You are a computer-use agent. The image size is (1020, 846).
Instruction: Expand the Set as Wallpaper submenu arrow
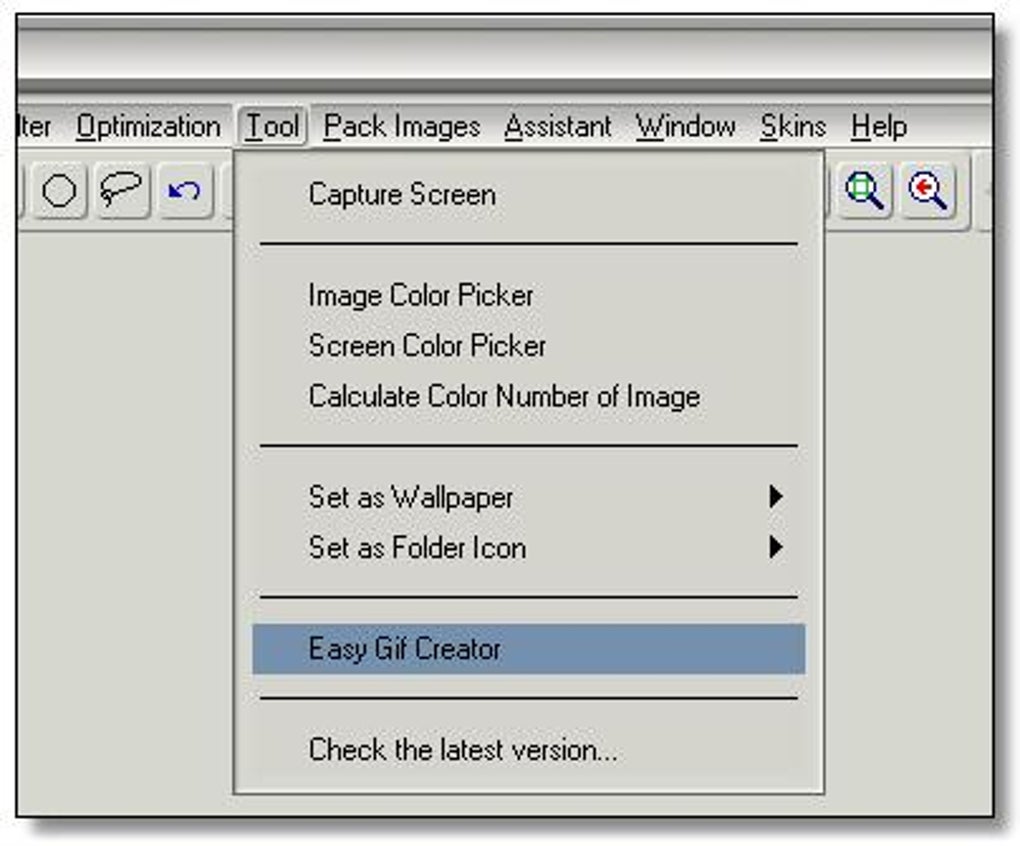point(775,497)
